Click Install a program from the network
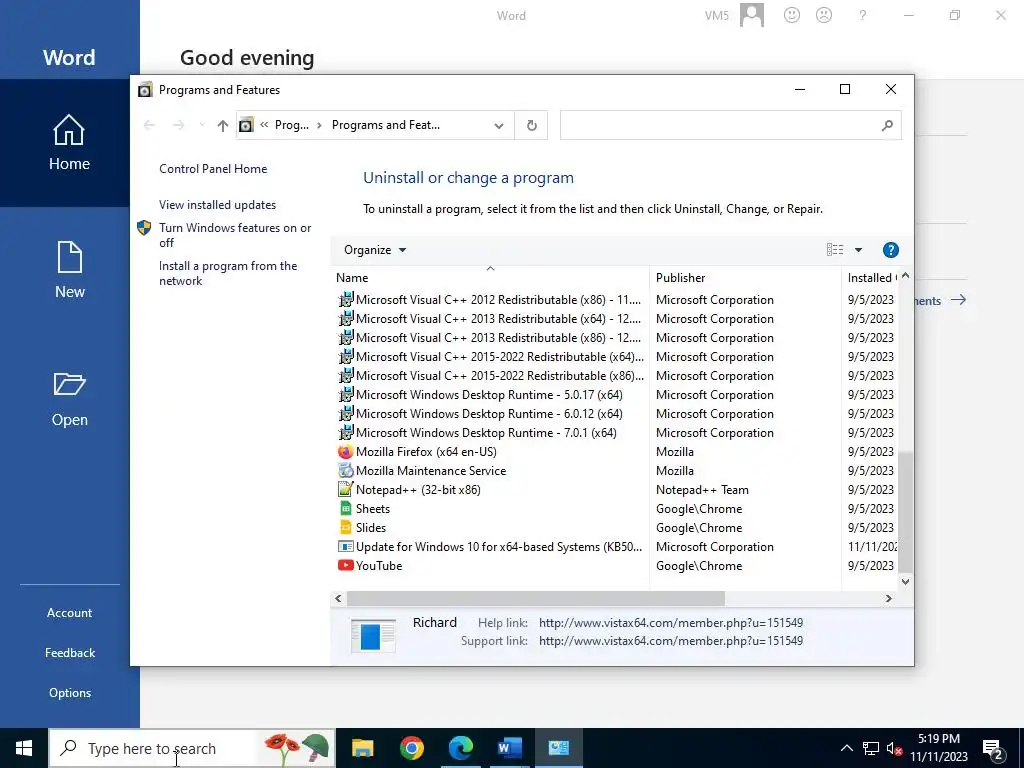This screenshot has width=1024, height=768. point(228,273)
